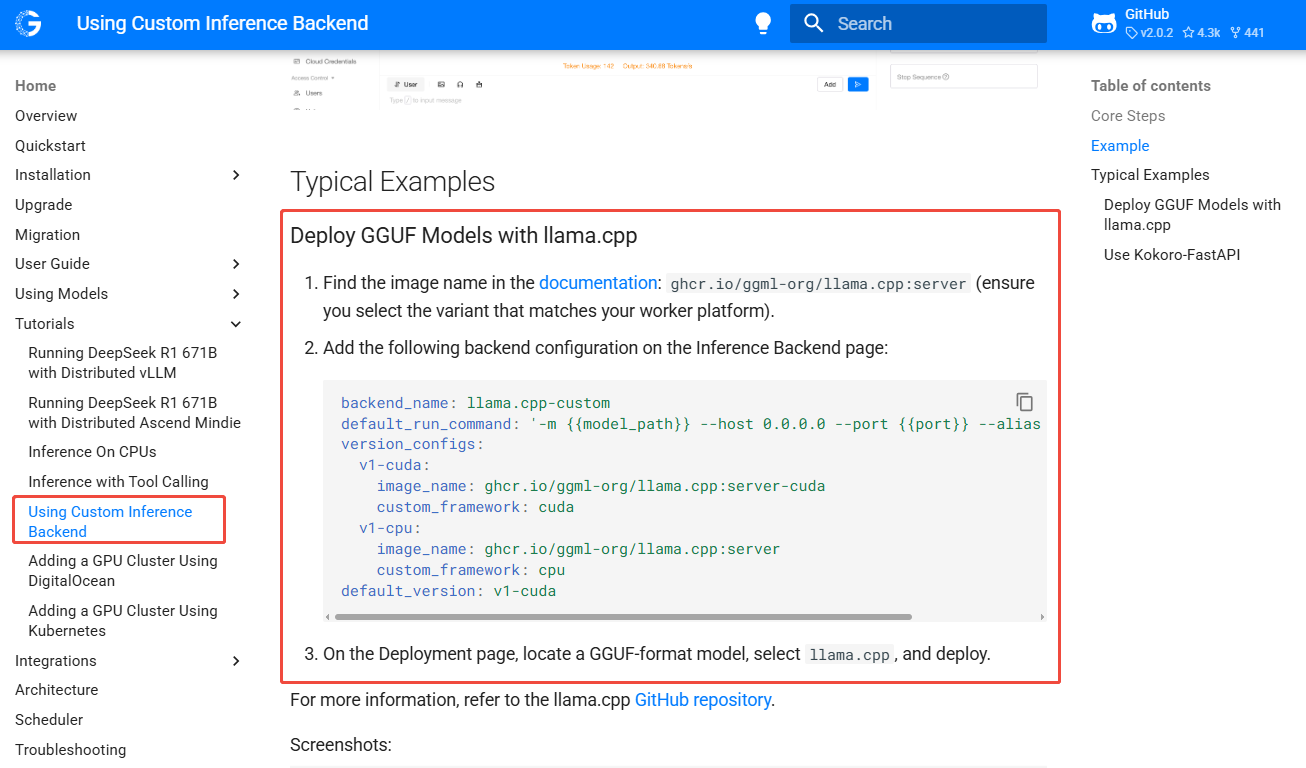
Task: Jump to Use Kokoro-FastAPI in table of contents
Action: tap(1172, 255)
